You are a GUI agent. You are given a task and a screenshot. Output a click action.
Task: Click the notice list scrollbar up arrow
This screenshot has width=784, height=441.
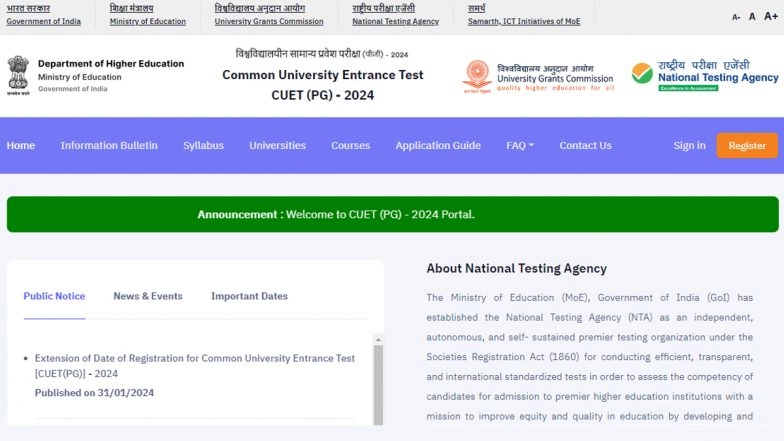(378, 340)
